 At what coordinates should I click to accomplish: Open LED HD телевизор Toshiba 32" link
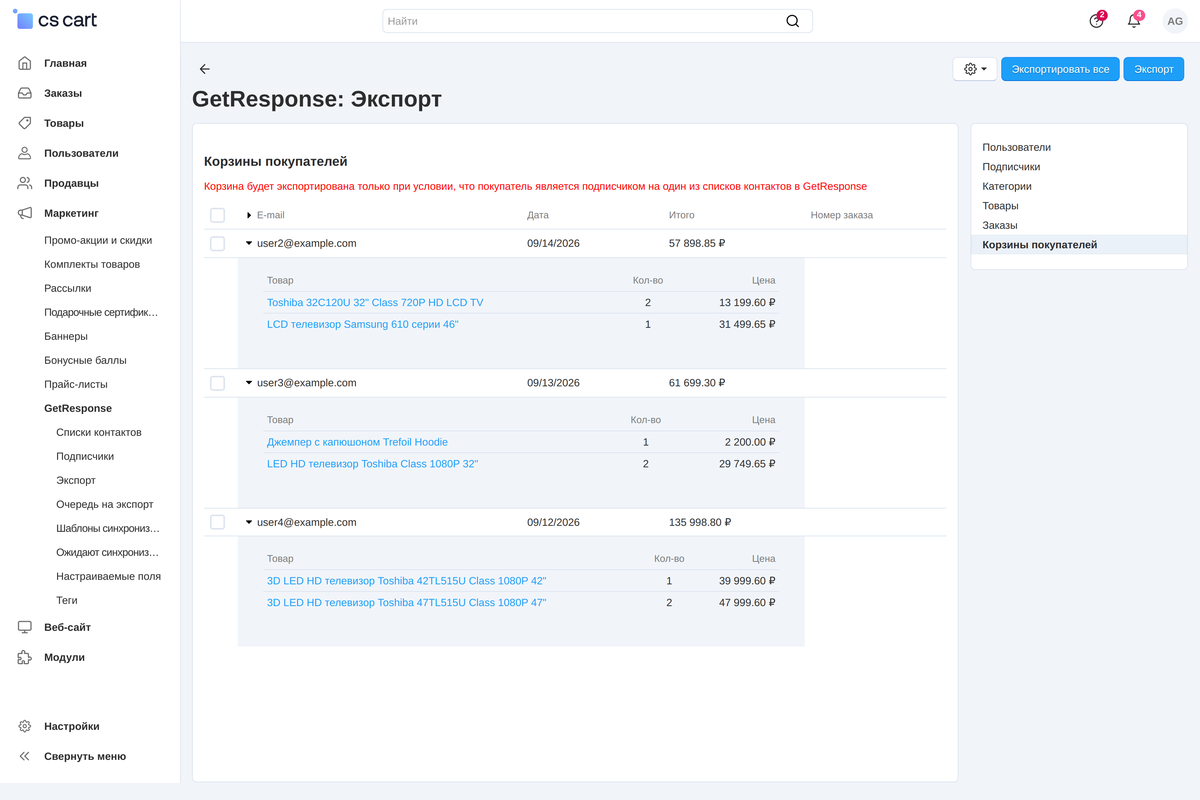373,464
